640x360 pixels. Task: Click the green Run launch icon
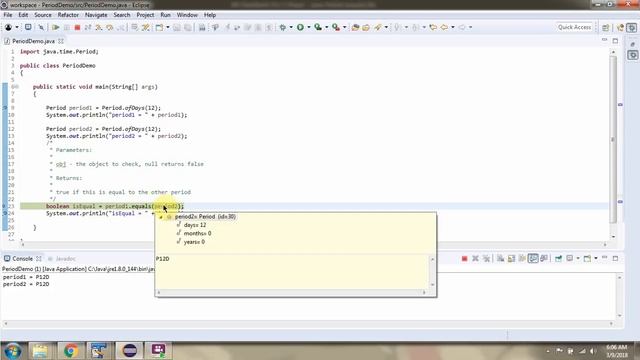tap(300, 27)
